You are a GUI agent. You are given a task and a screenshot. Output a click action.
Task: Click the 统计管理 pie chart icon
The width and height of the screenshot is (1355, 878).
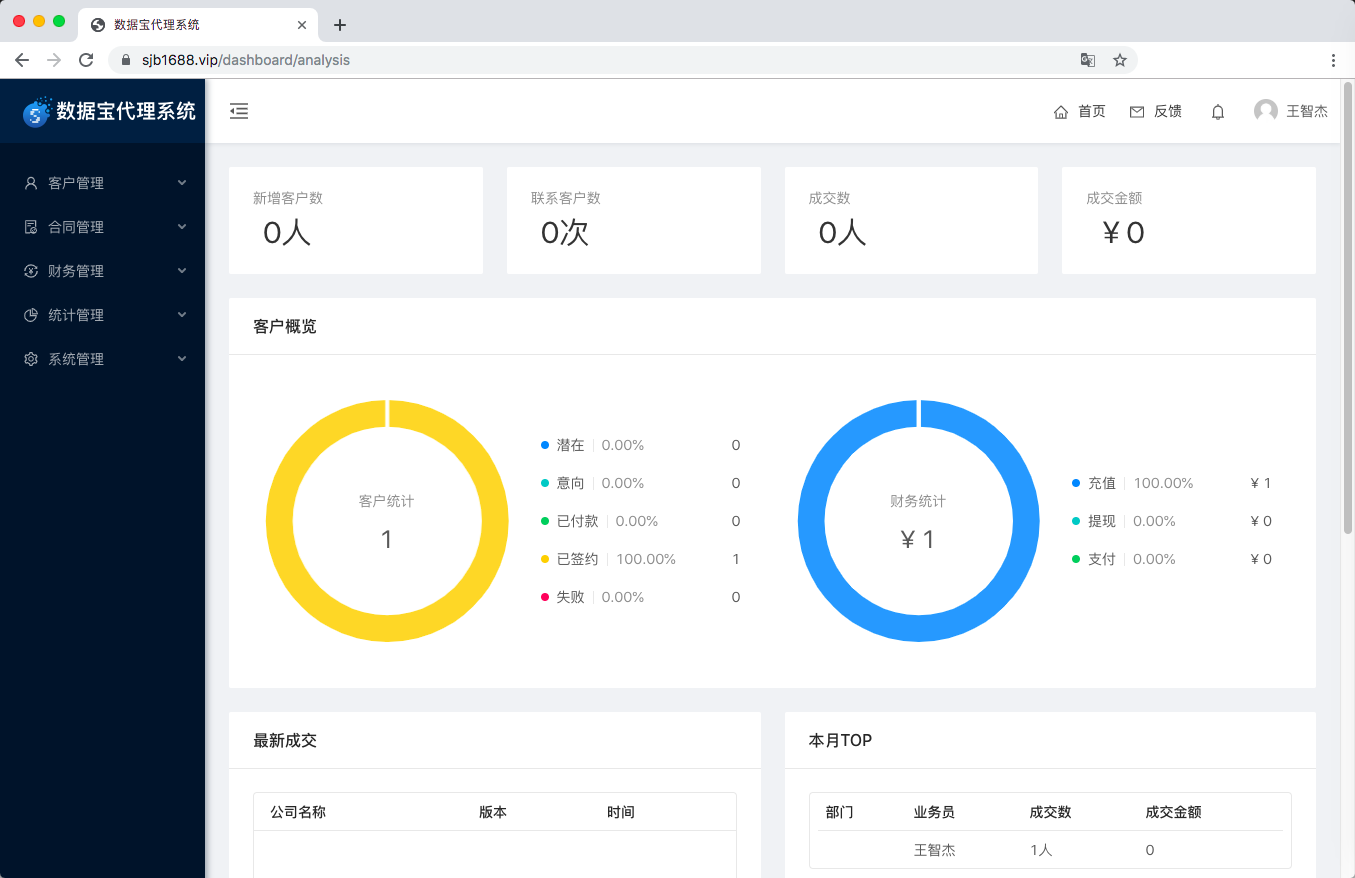coord(31,315)
